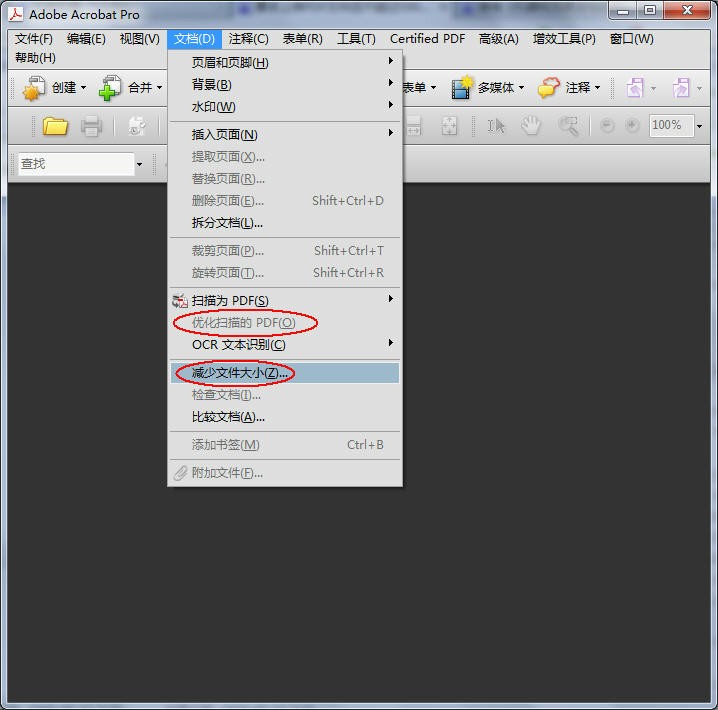Click the fit width icon
Screen dimensions: 718x710
coord(413,126)
